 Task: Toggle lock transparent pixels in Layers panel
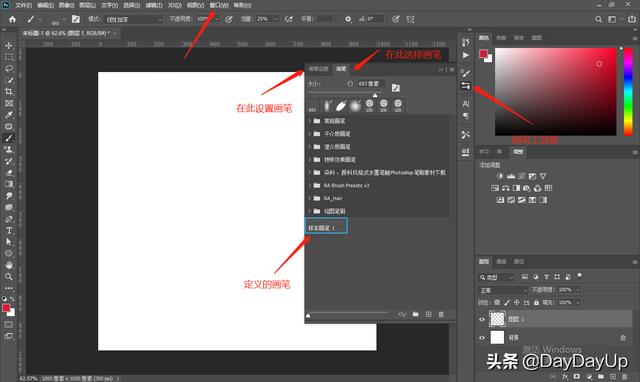pyautogui.click(x=497, y=302)
